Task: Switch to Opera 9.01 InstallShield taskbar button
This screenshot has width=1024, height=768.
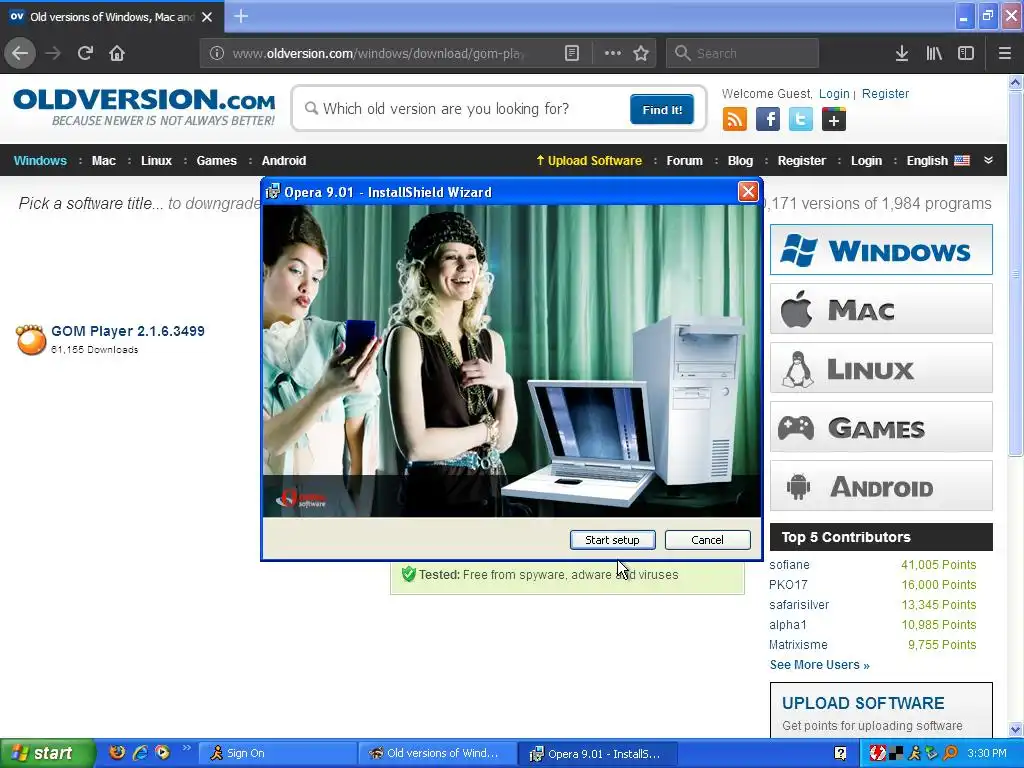Action: (597, 754)
